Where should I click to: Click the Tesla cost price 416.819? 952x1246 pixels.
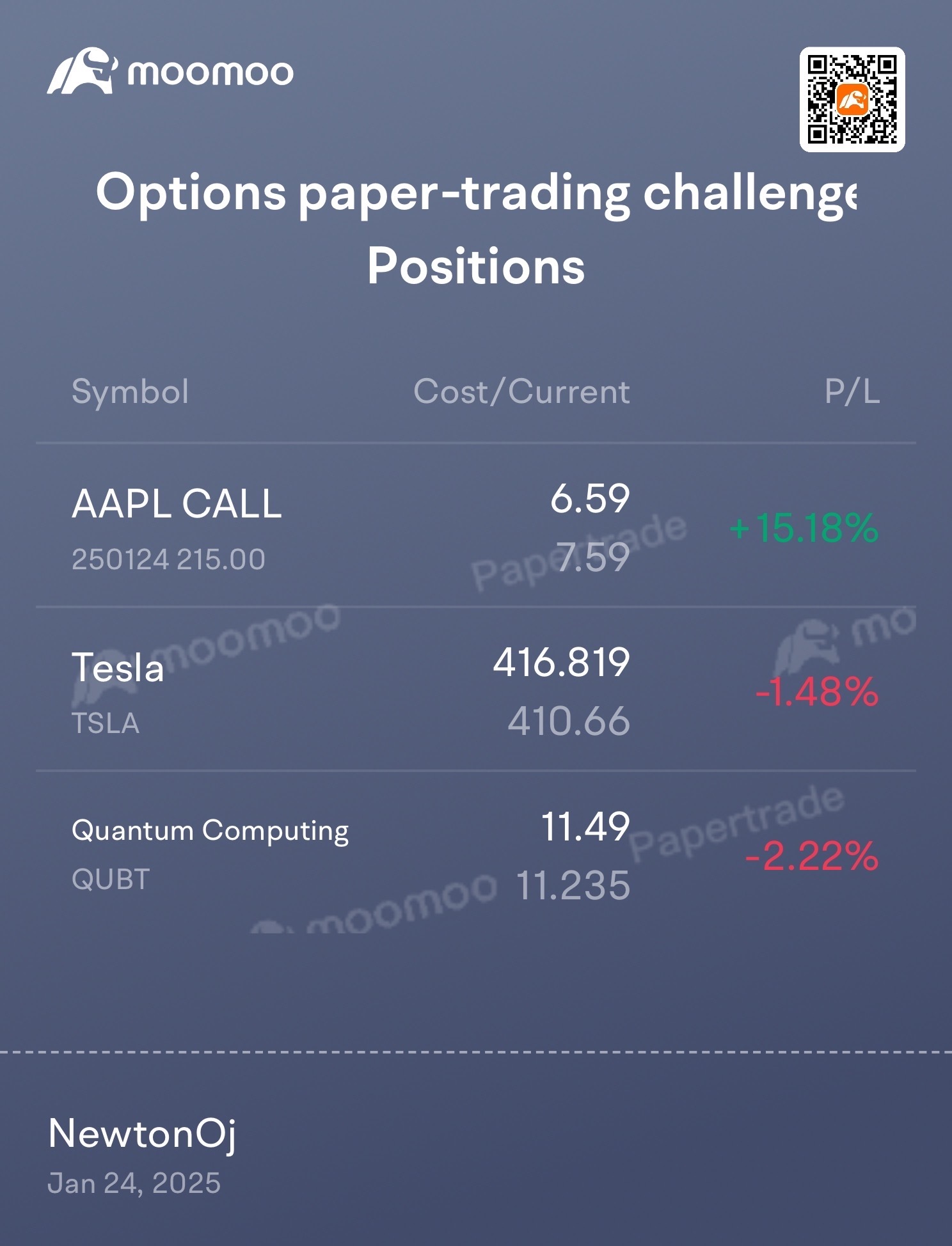(x=561, y=662)
